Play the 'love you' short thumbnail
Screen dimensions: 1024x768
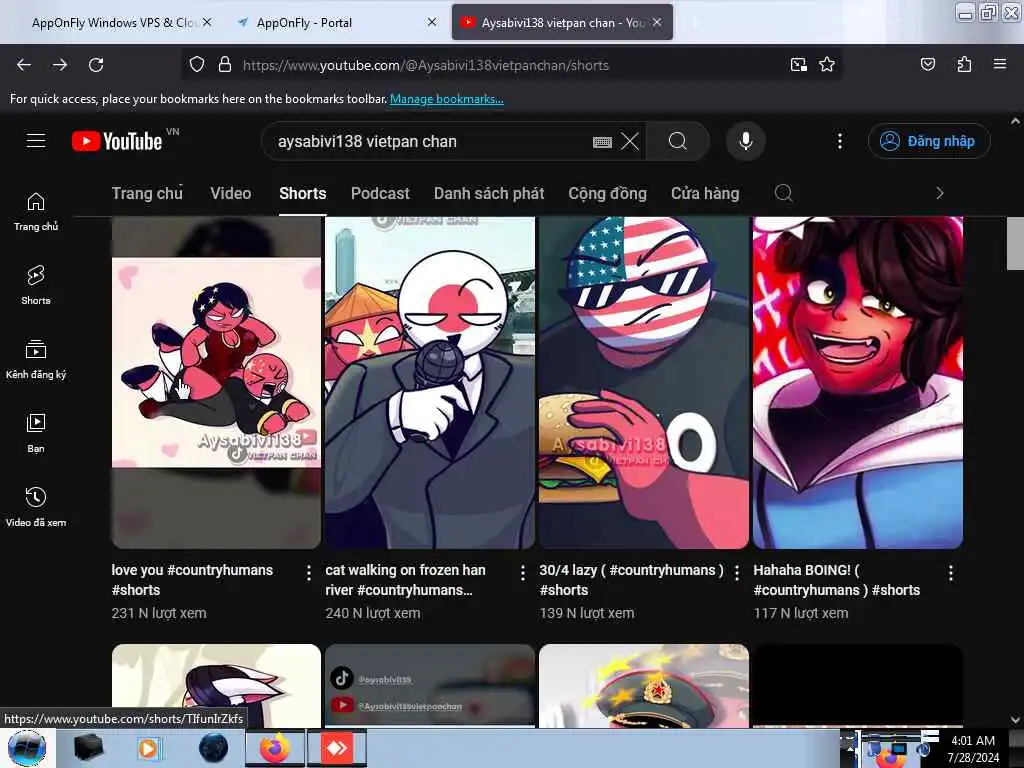point(216,383)
